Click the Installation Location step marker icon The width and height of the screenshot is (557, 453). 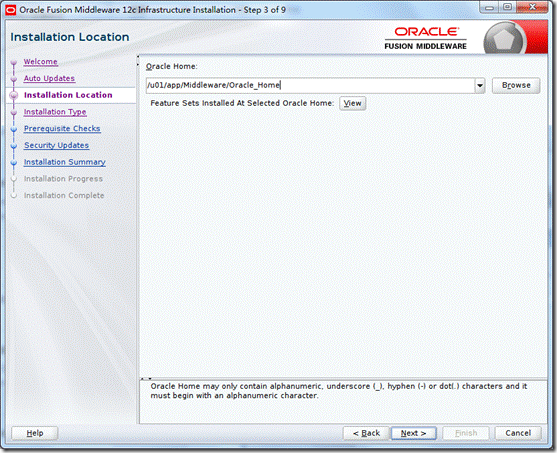tap(14, 95)
